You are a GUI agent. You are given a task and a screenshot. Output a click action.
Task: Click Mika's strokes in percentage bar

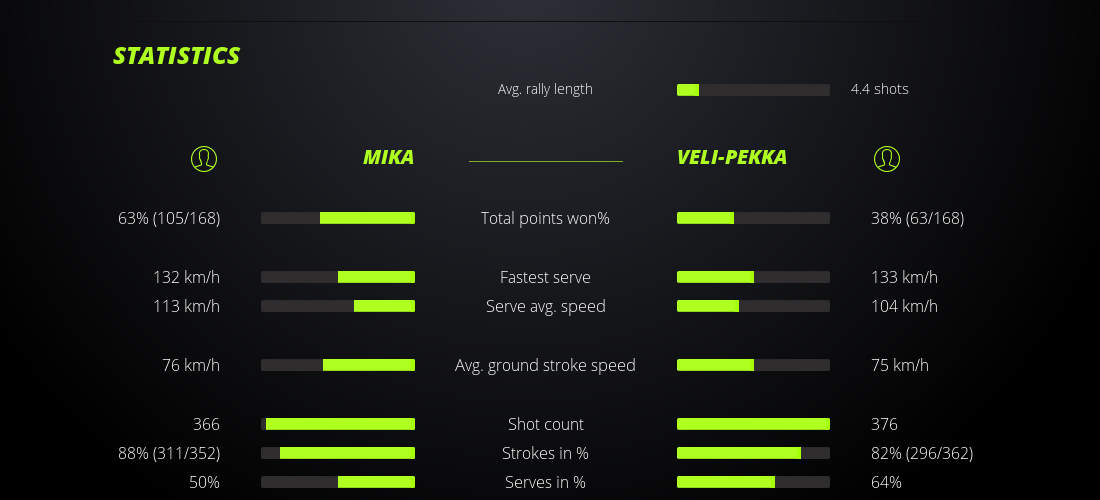click(338, 453)
